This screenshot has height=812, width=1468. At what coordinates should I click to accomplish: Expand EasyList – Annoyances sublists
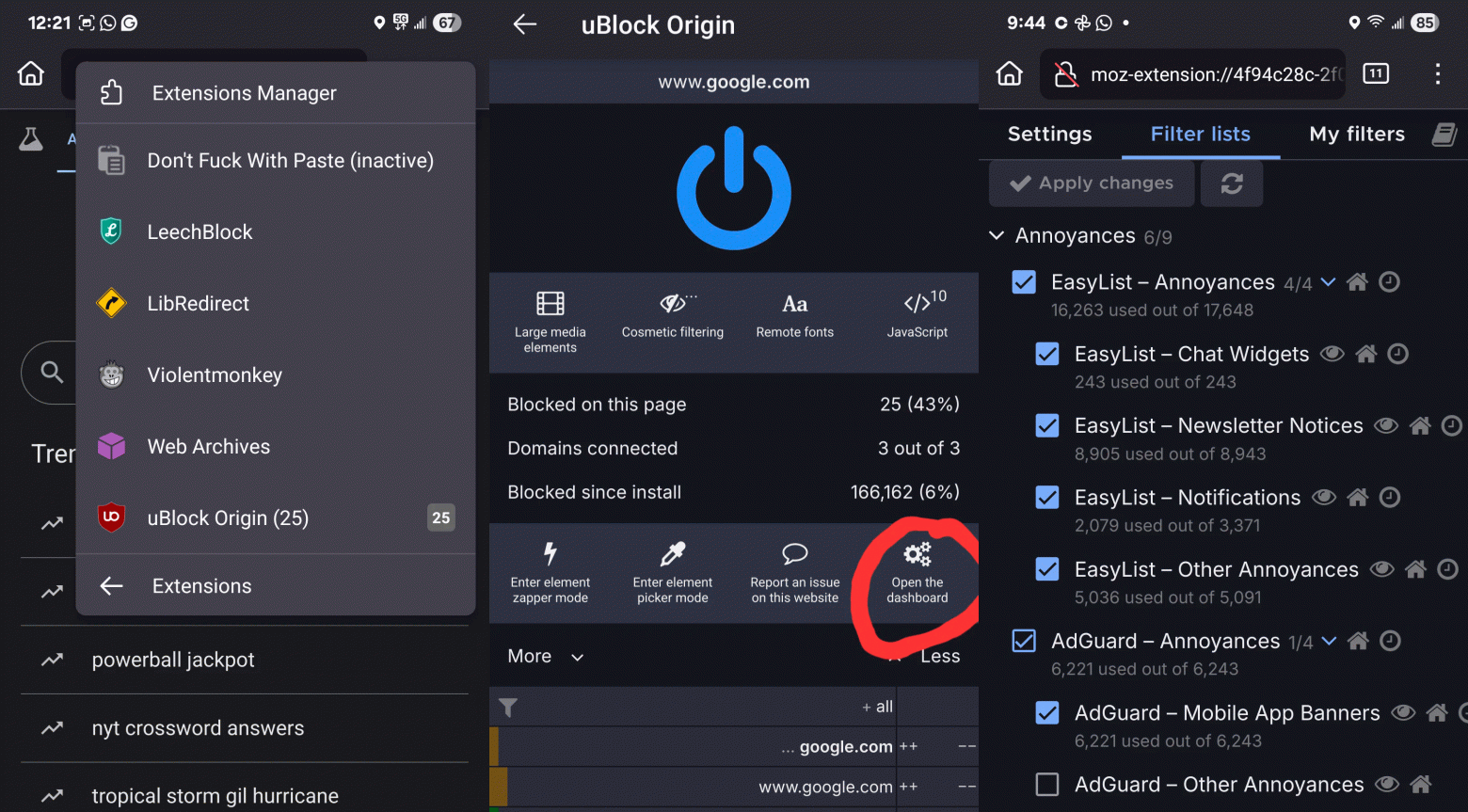(x=1328, y=281)
